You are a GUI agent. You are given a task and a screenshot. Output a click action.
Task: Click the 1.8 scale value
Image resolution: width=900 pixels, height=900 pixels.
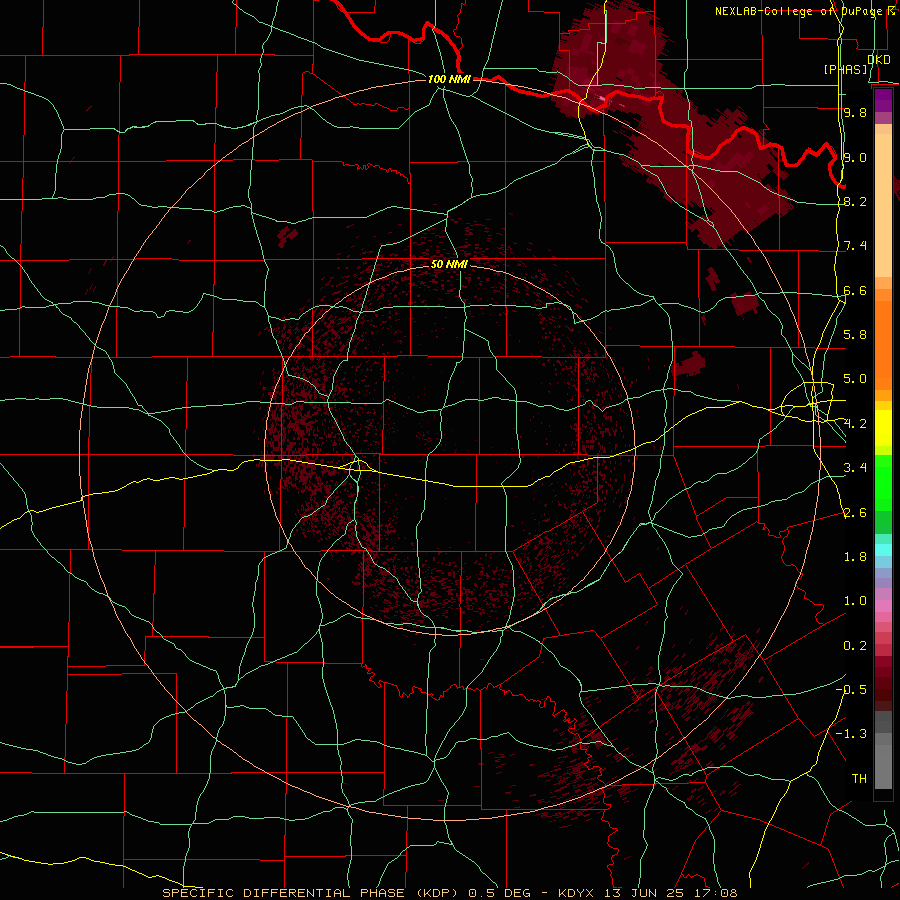[x=855, y=557]
